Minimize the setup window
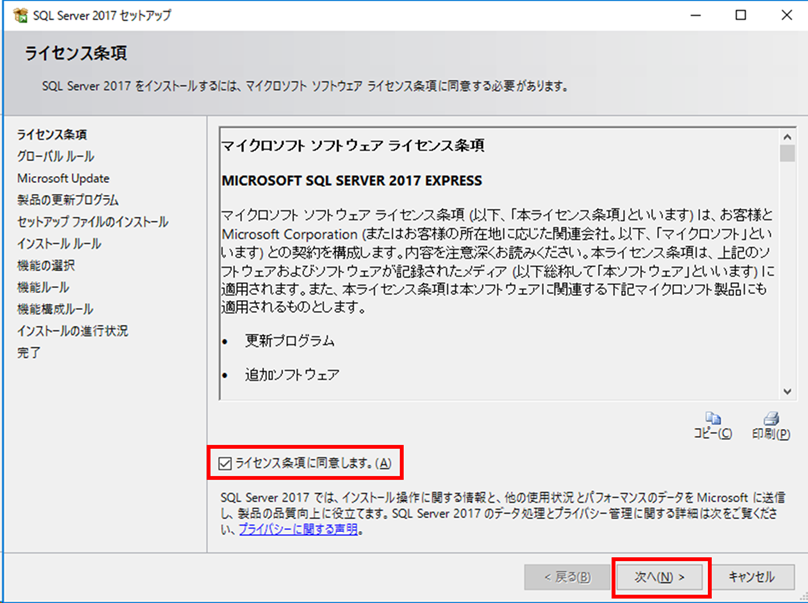The width and height of the screenshot is (808, 603). tap(696, 15)
